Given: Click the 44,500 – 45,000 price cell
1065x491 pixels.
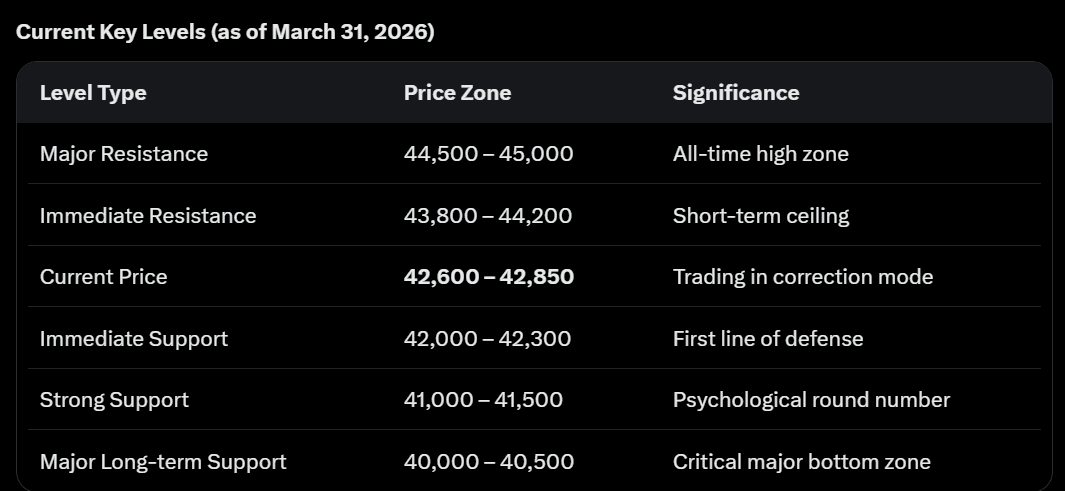Looking at the screenshot, I should pos(489,154).
